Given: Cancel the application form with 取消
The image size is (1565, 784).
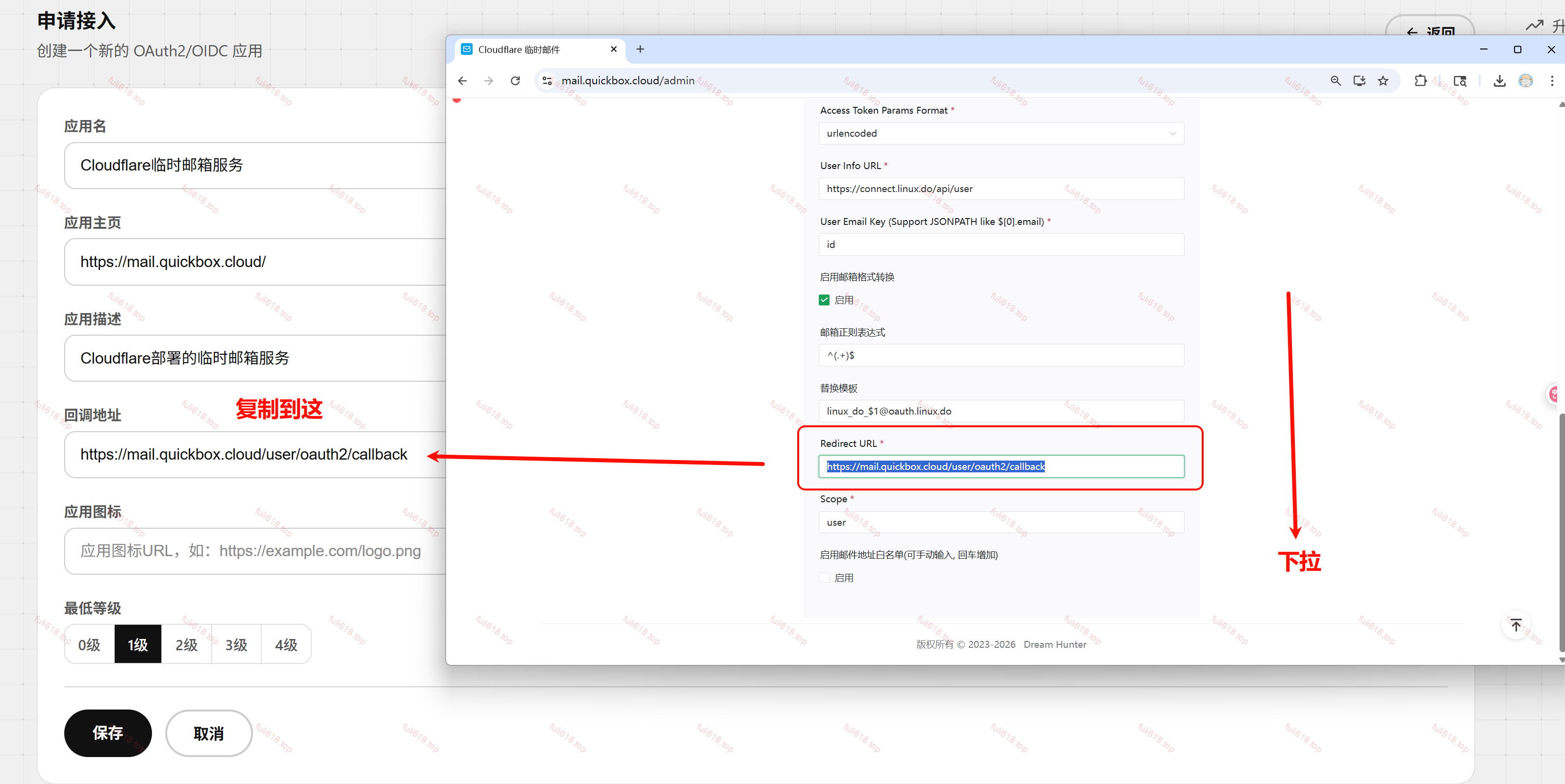Looking at the screenshot, I should (x=208, y=733).
